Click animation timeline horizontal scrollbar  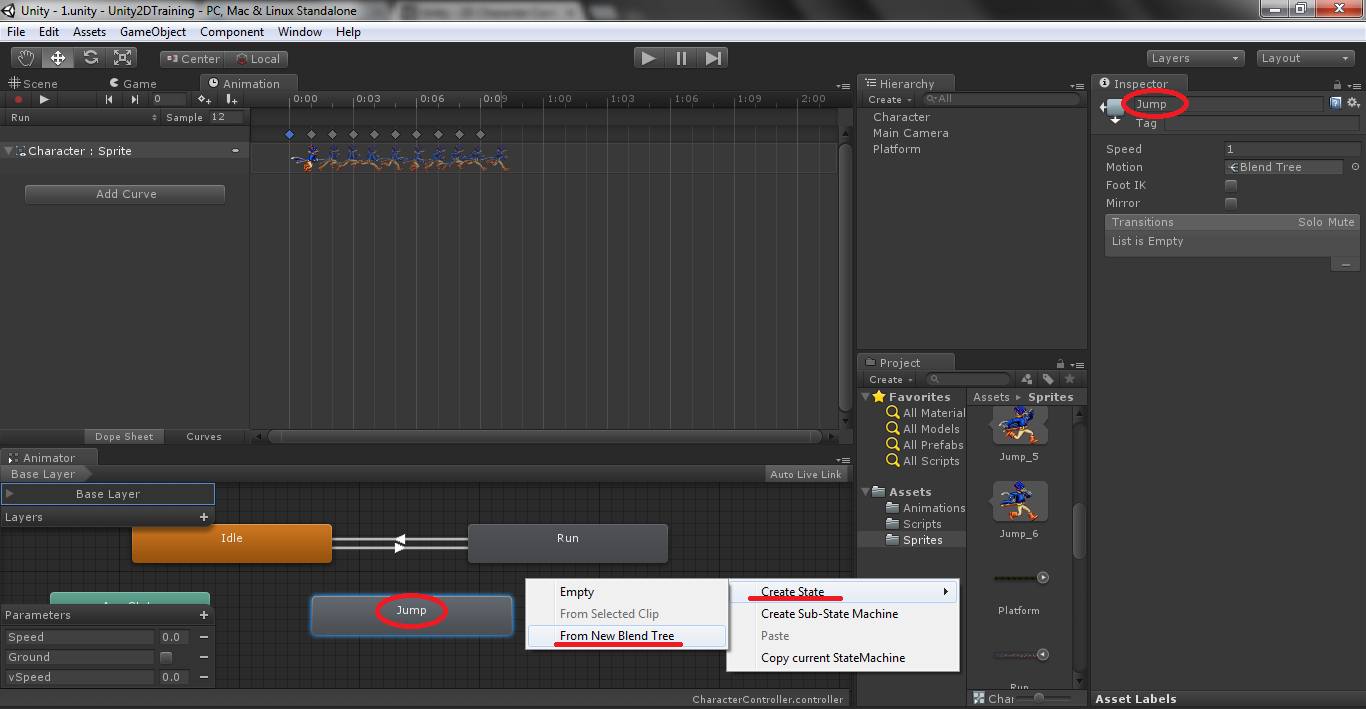click(x=544, y=436)
